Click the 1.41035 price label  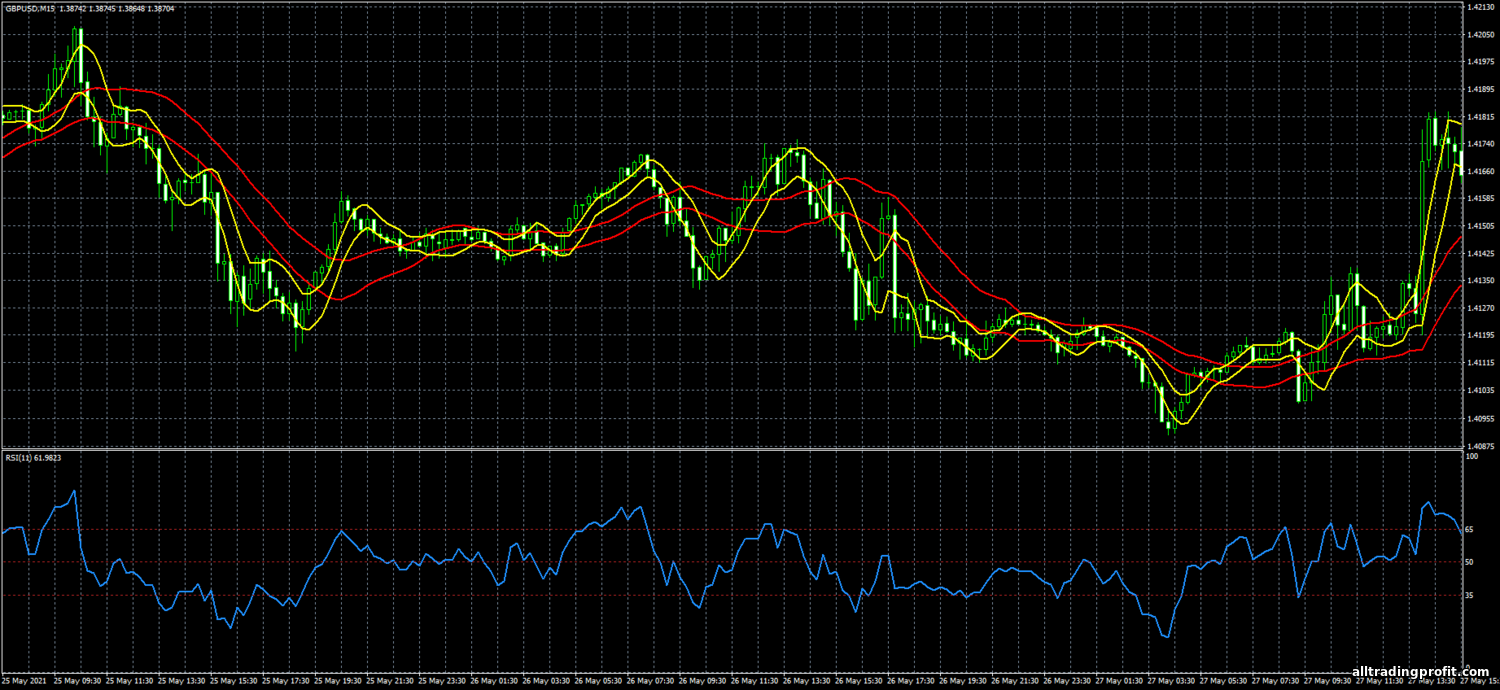click(x=1481, y=390)
